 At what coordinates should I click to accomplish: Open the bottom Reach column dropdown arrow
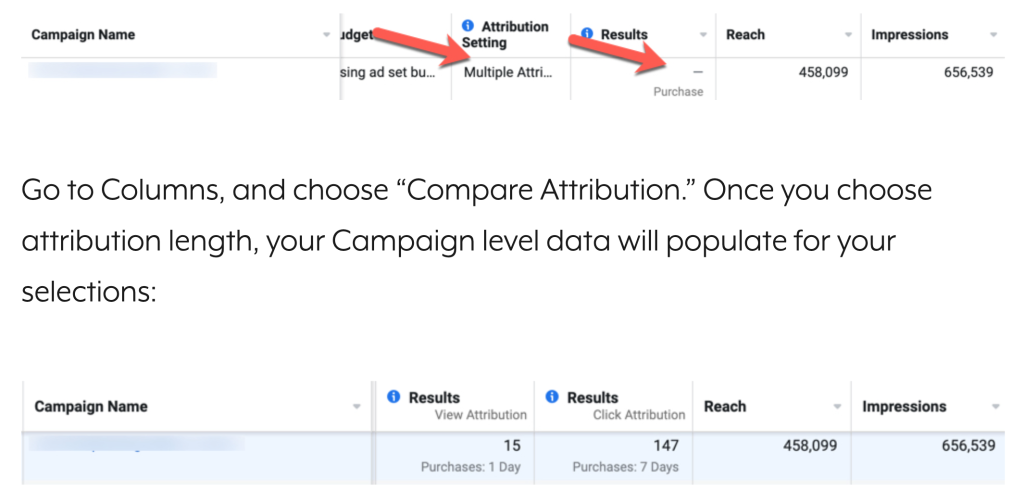point(837,407)
